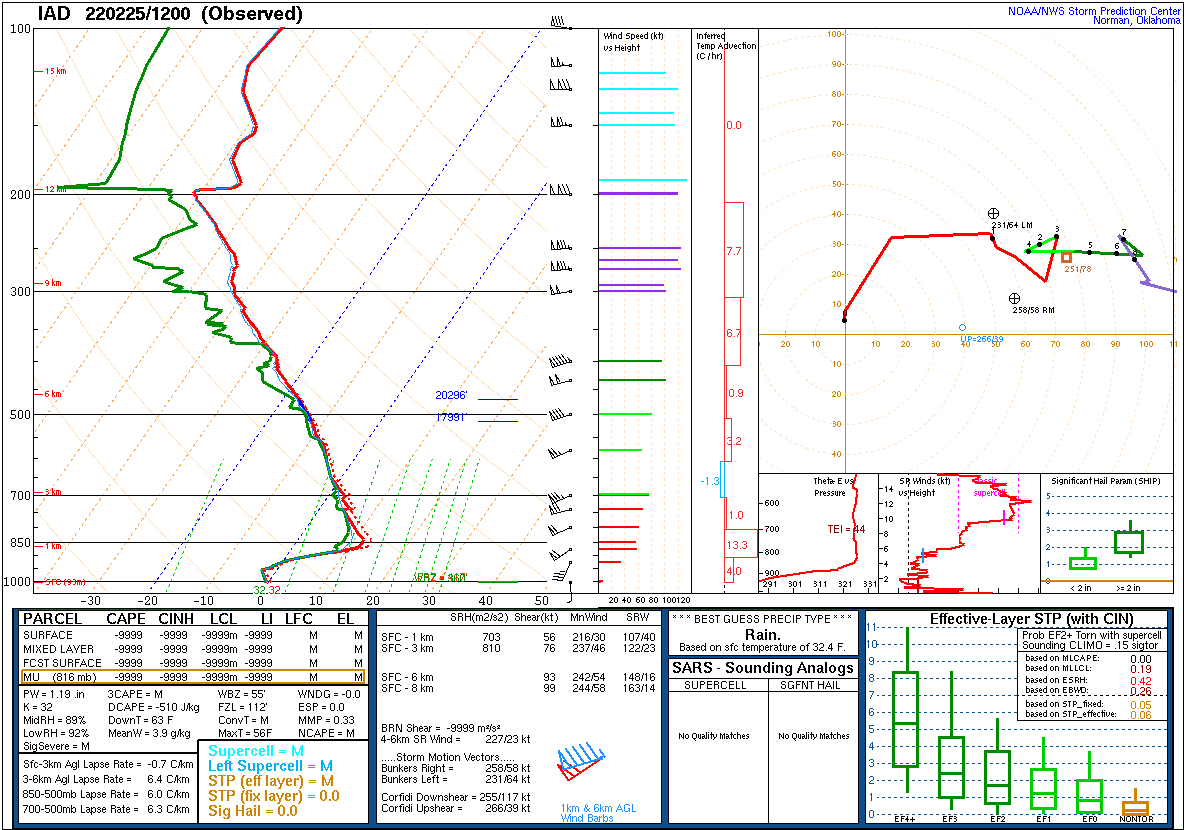The width and height of the screenshot is (1186, 830).
Task: Click the 'MMP = 0.33' value
Action: tap(326, 720)
